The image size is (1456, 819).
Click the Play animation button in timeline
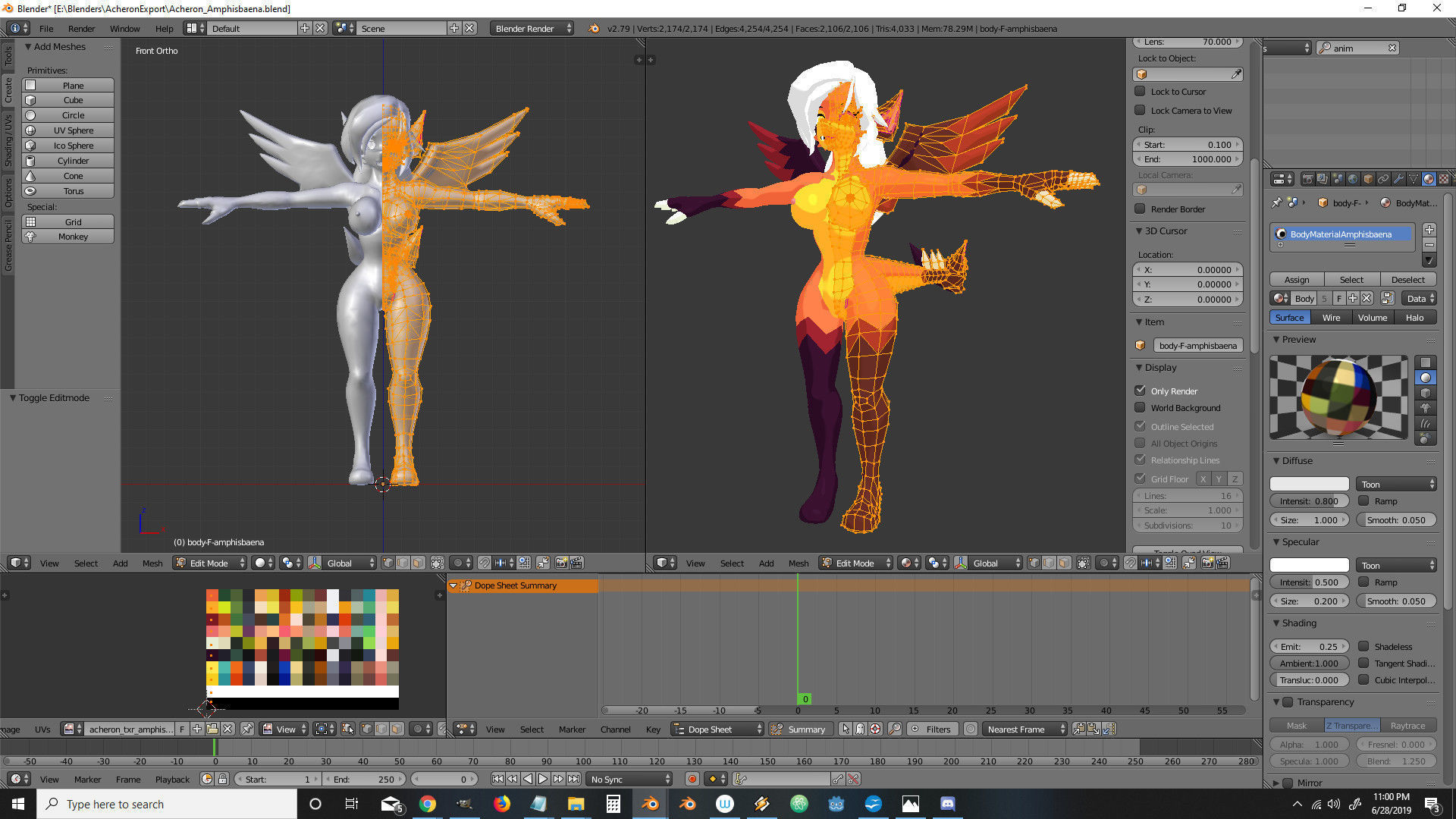coord(543,779)
